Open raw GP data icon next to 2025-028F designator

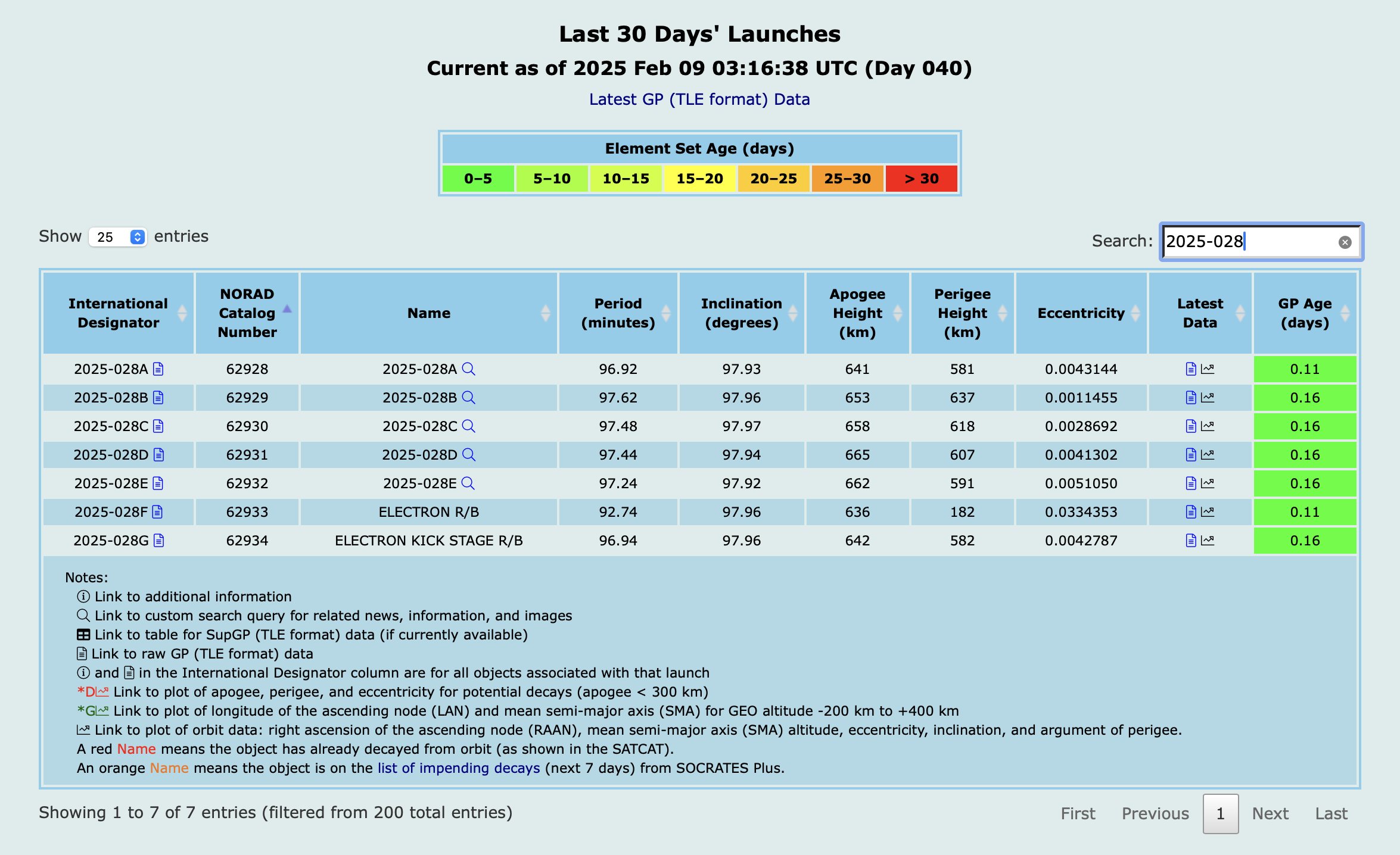click(157, 512)
